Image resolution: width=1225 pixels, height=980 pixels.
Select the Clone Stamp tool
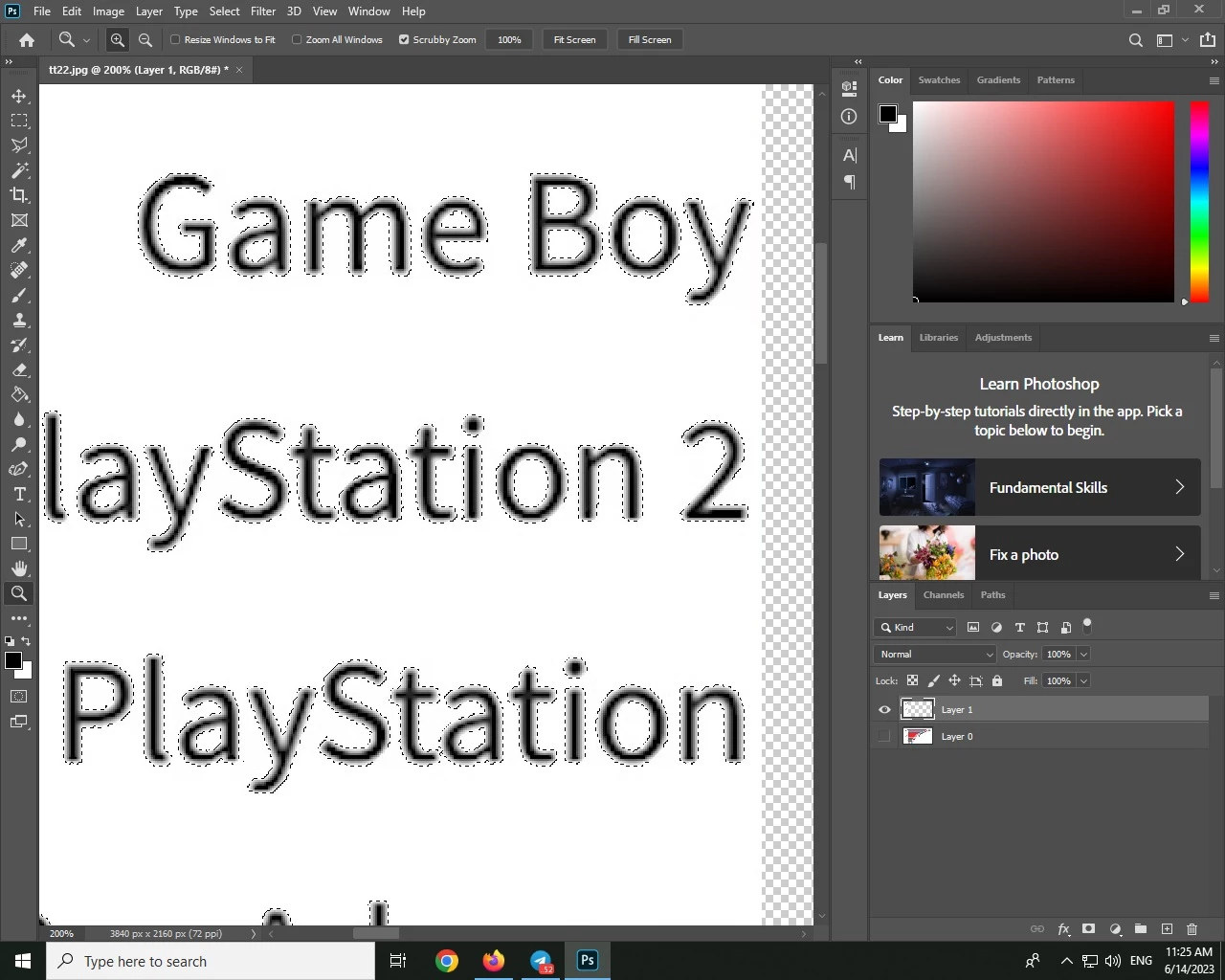pos(19,320)
